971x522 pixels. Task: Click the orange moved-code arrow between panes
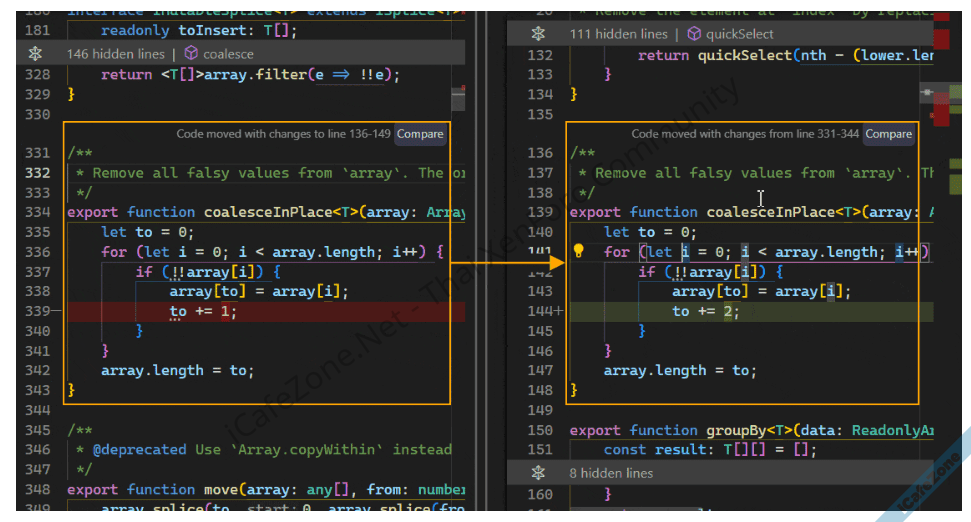[510, 262]
